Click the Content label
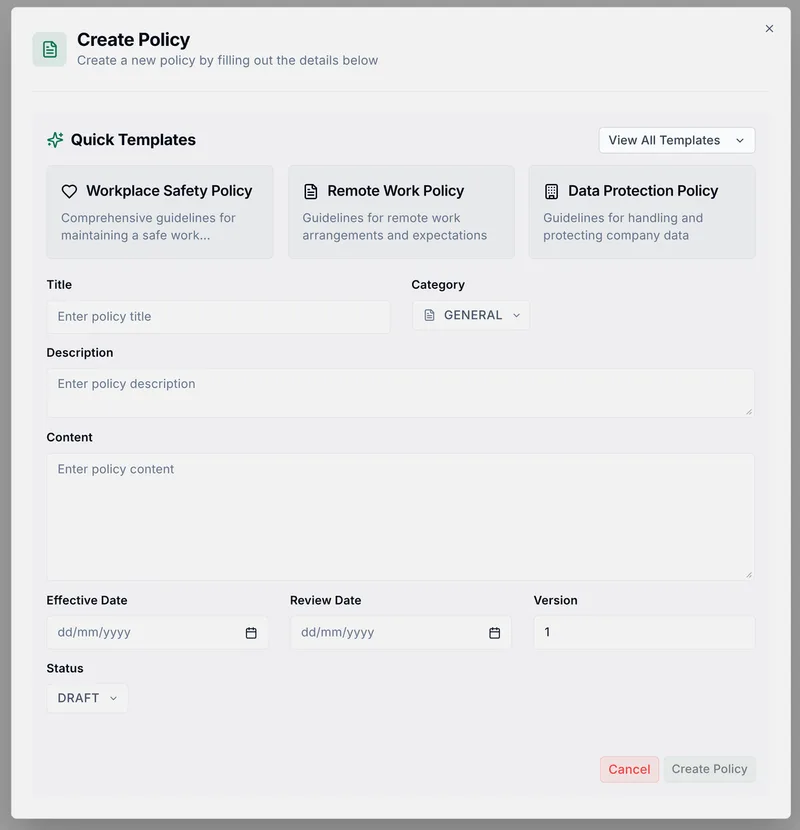This screenshot has width=800, height=830. (x=69, y=437)
